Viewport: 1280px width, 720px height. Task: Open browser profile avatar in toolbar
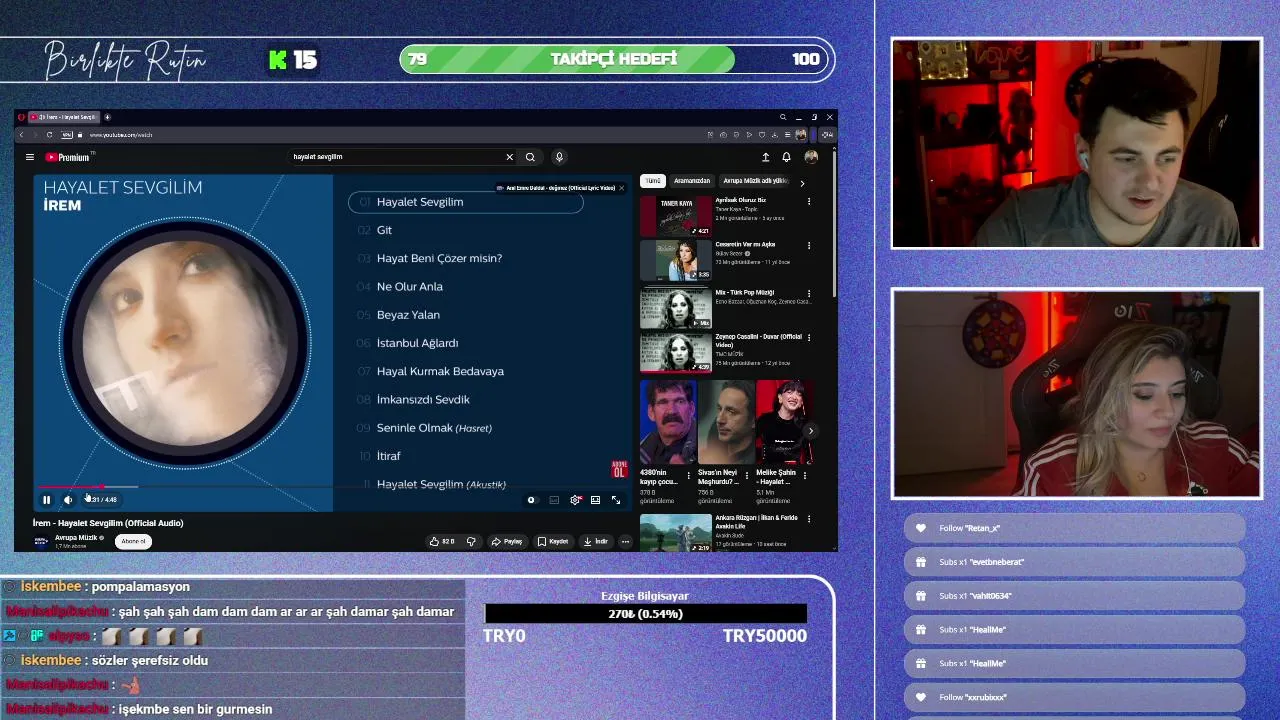pyautogui.click(x=801, y=135)
